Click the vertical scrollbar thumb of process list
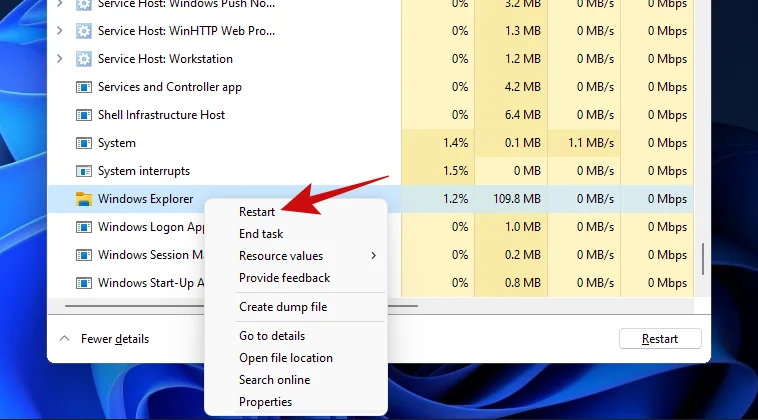 (702, 259)
